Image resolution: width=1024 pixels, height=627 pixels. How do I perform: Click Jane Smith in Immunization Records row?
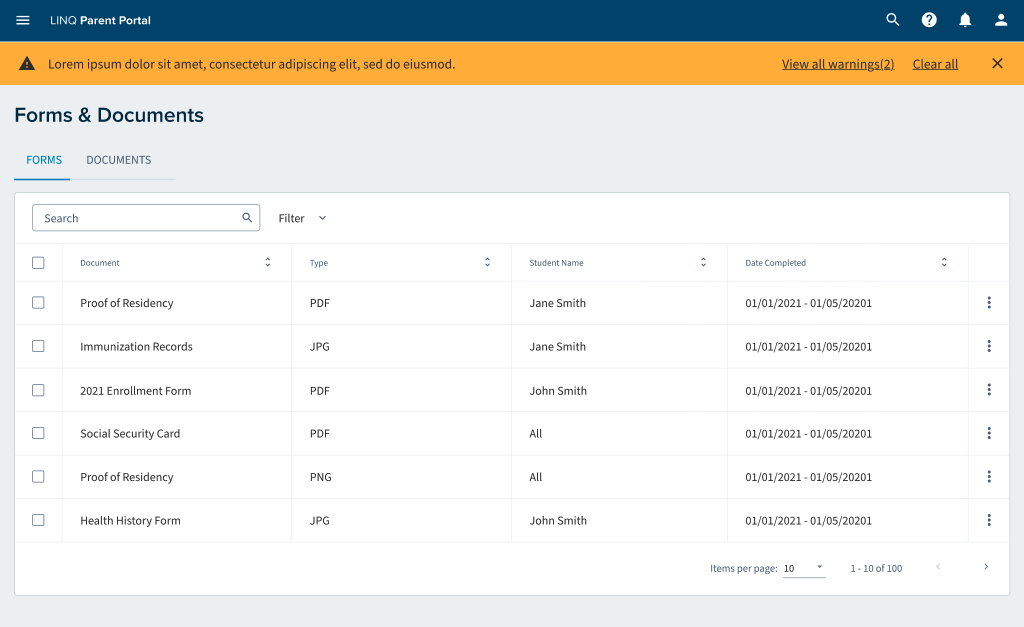click(x=558, y=347)
